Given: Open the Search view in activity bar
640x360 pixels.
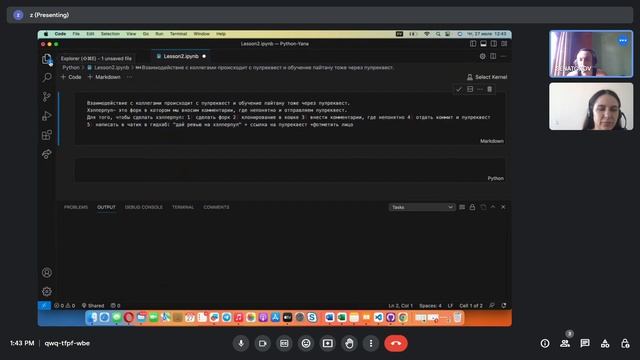Looking at the screenshot, I should [x=47, y=78].
